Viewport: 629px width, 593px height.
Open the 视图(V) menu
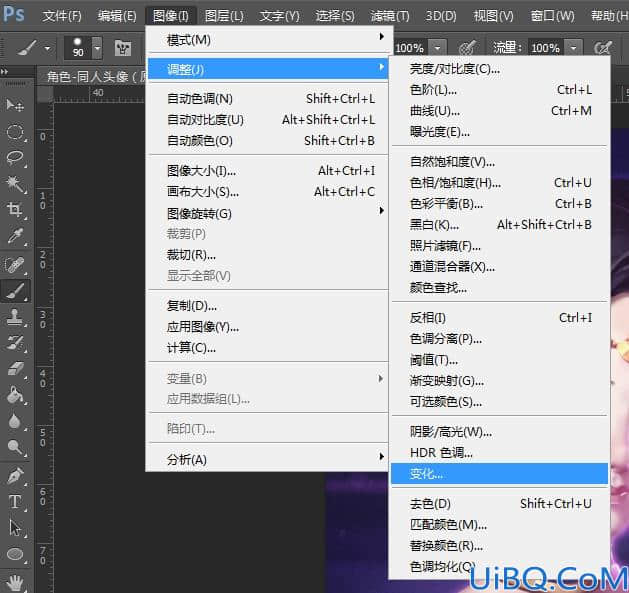(x=493, y=16)
